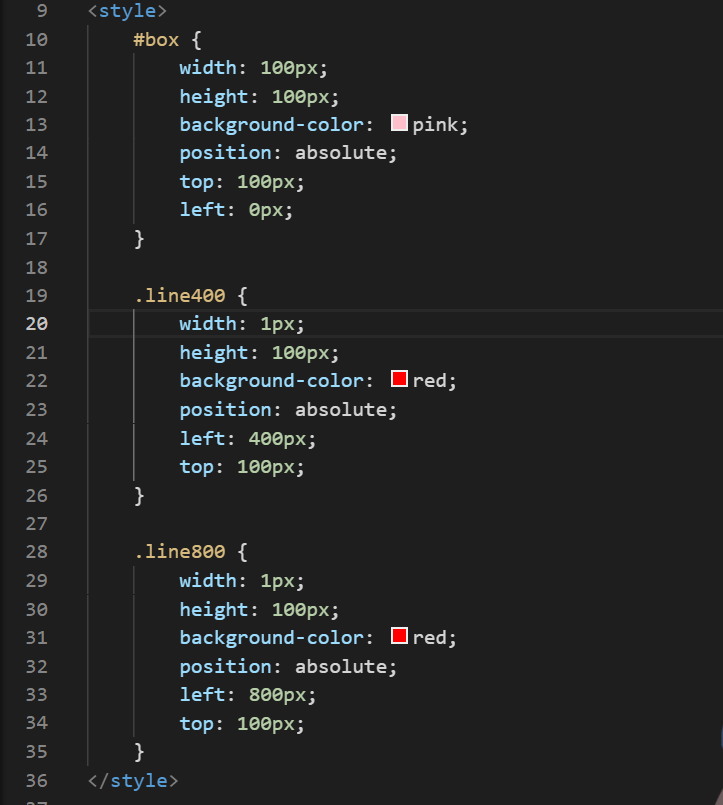Click line number 28 in gutter
The height and width of the screenshot is (805, 723).
tap(36, 551)
